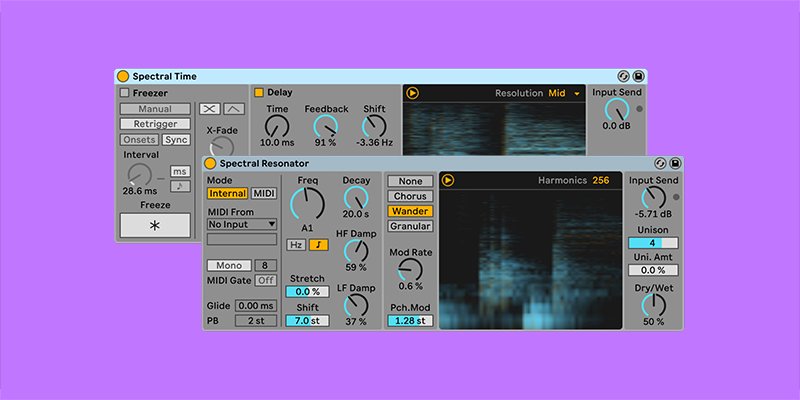The height and width of the screenshot is (400, 800).
Task: Click the -5.71 dB input send value
Action: click(653, 214)
